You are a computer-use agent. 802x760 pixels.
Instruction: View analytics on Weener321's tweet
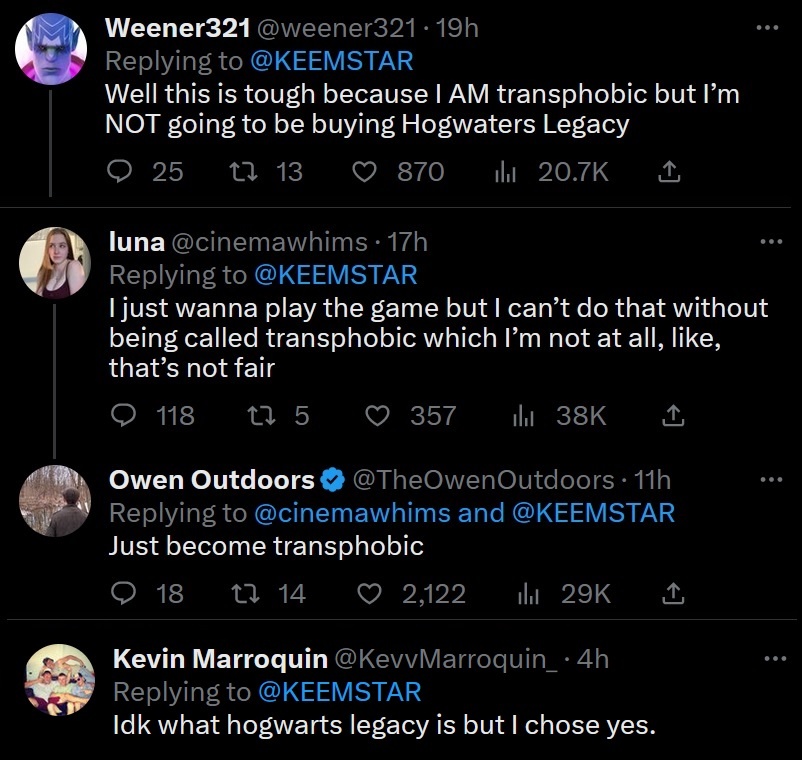pyautogui.click(x=506, y=172)
